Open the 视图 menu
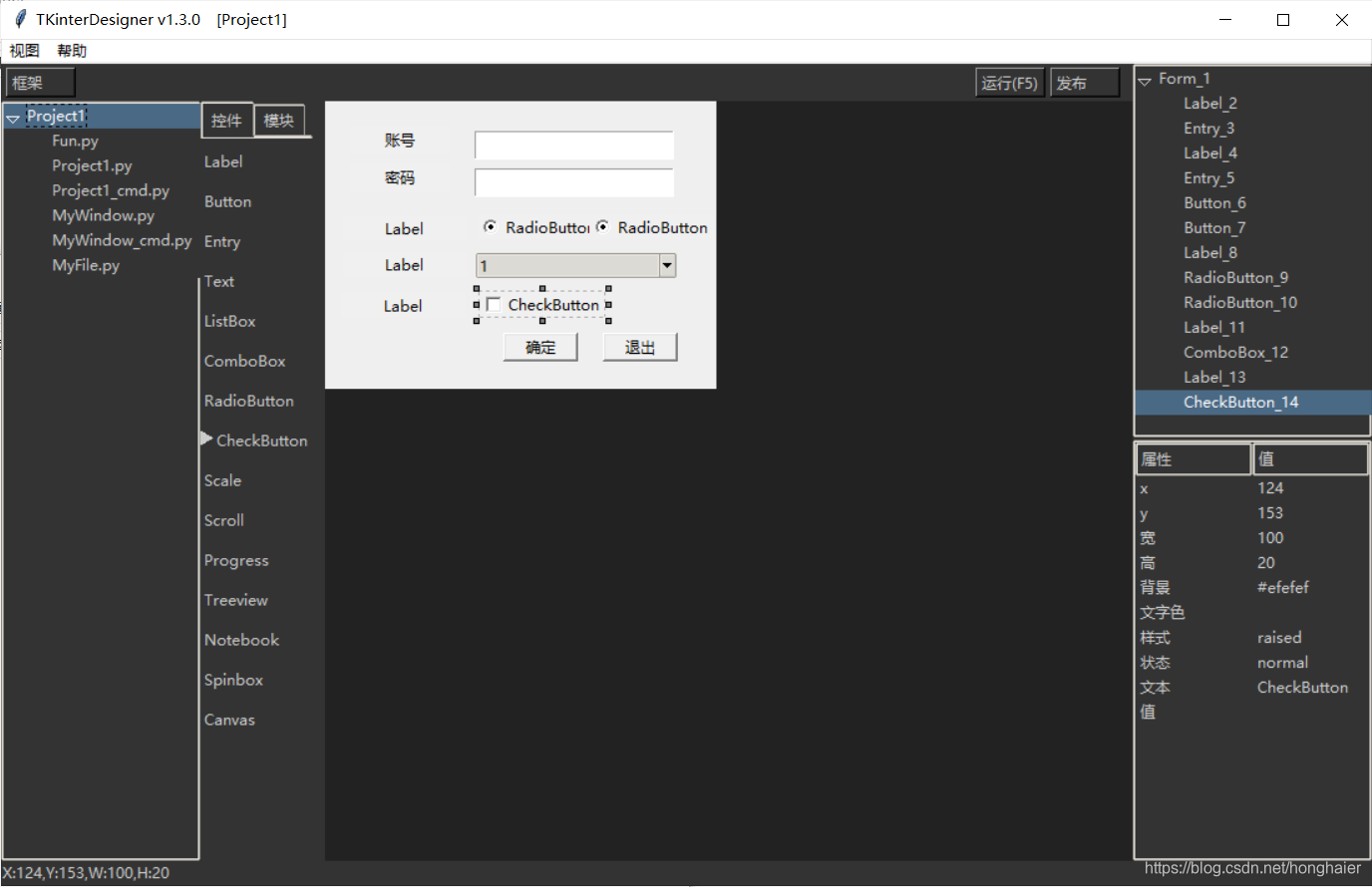This screenshot has height=887, width=1372. pos(24,51)
